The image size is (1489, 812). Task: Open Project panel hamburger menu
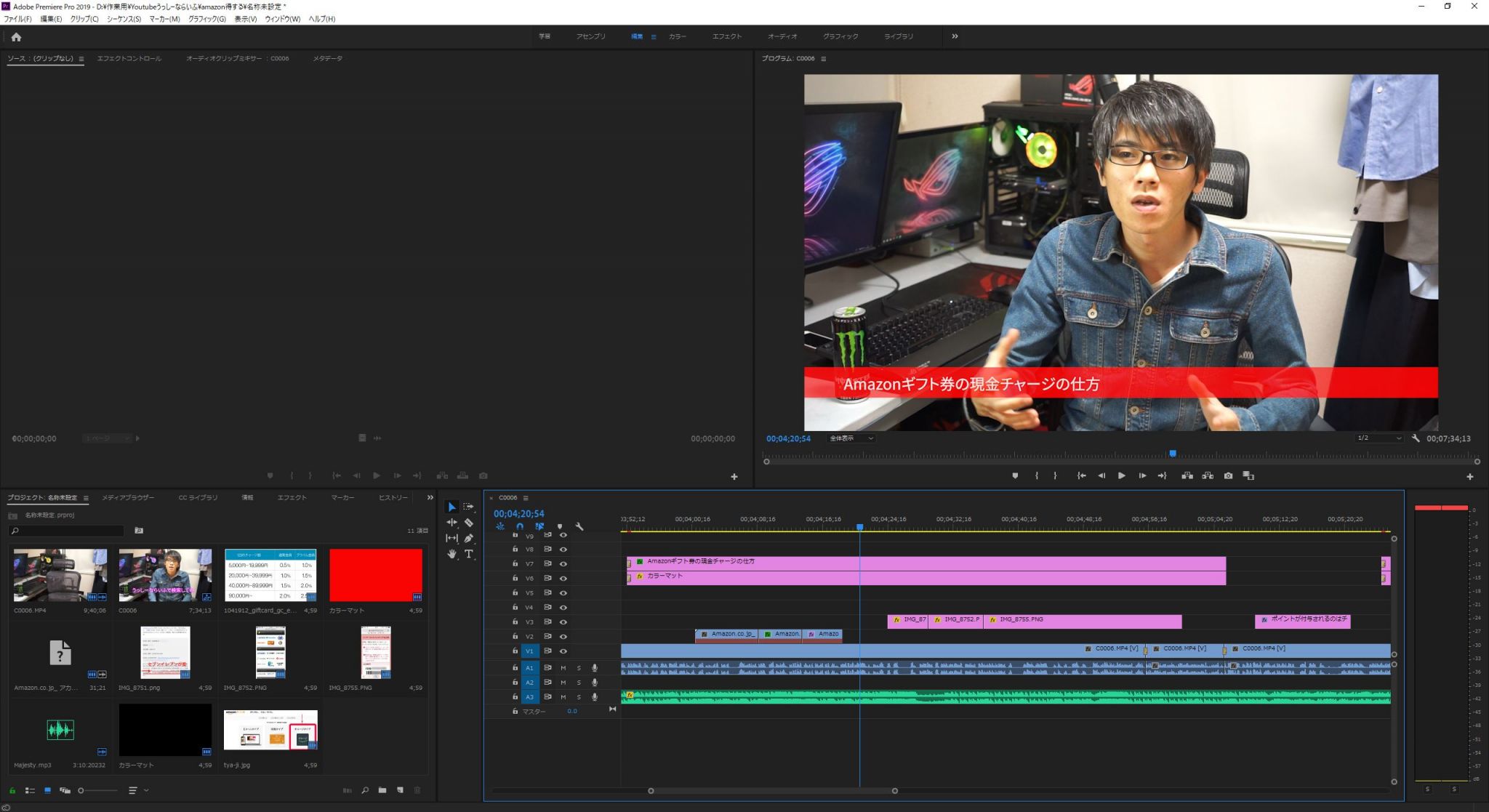pos(86,498)
